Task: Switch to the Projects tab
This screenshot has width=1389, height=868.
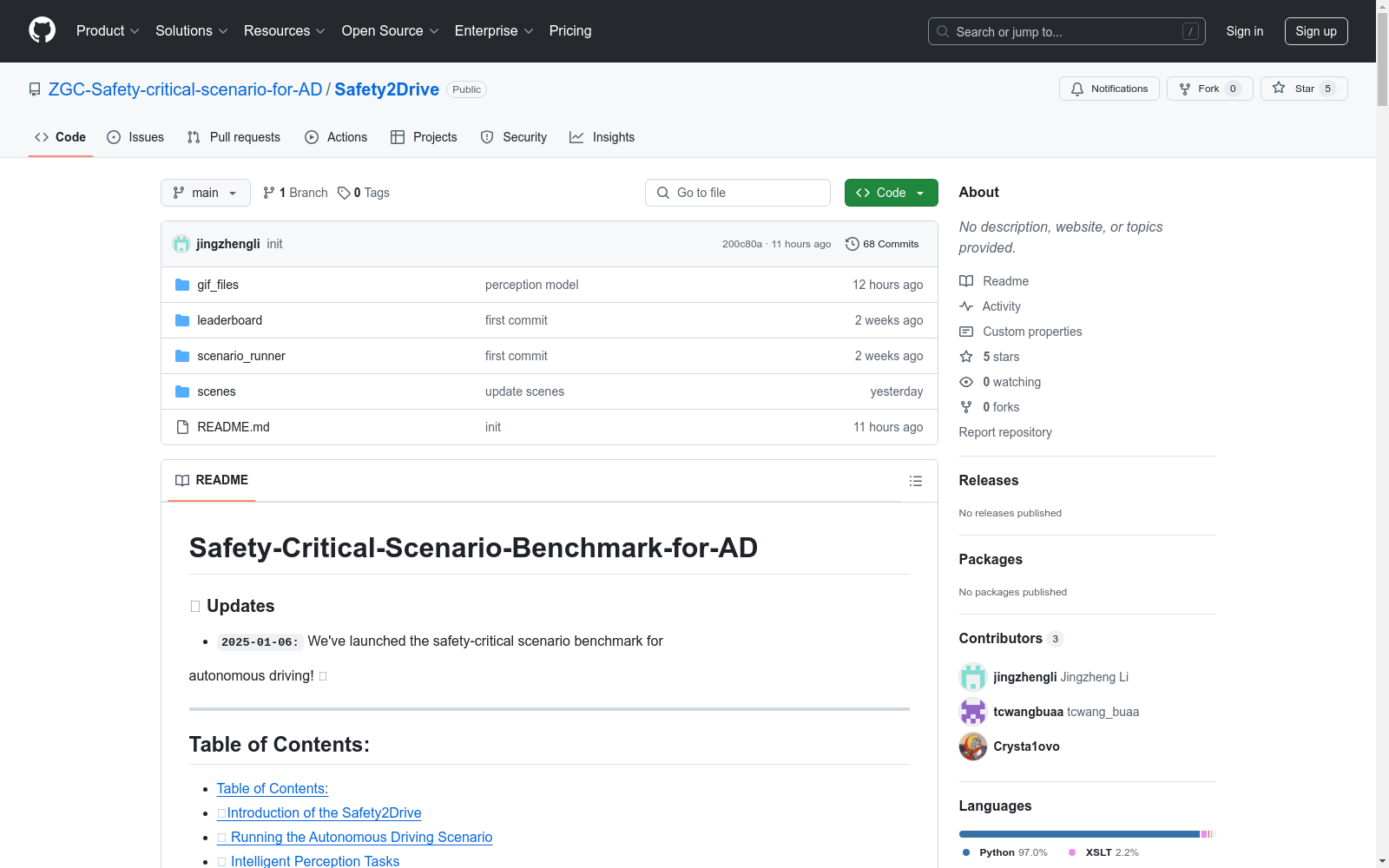Action: point(424,137)
